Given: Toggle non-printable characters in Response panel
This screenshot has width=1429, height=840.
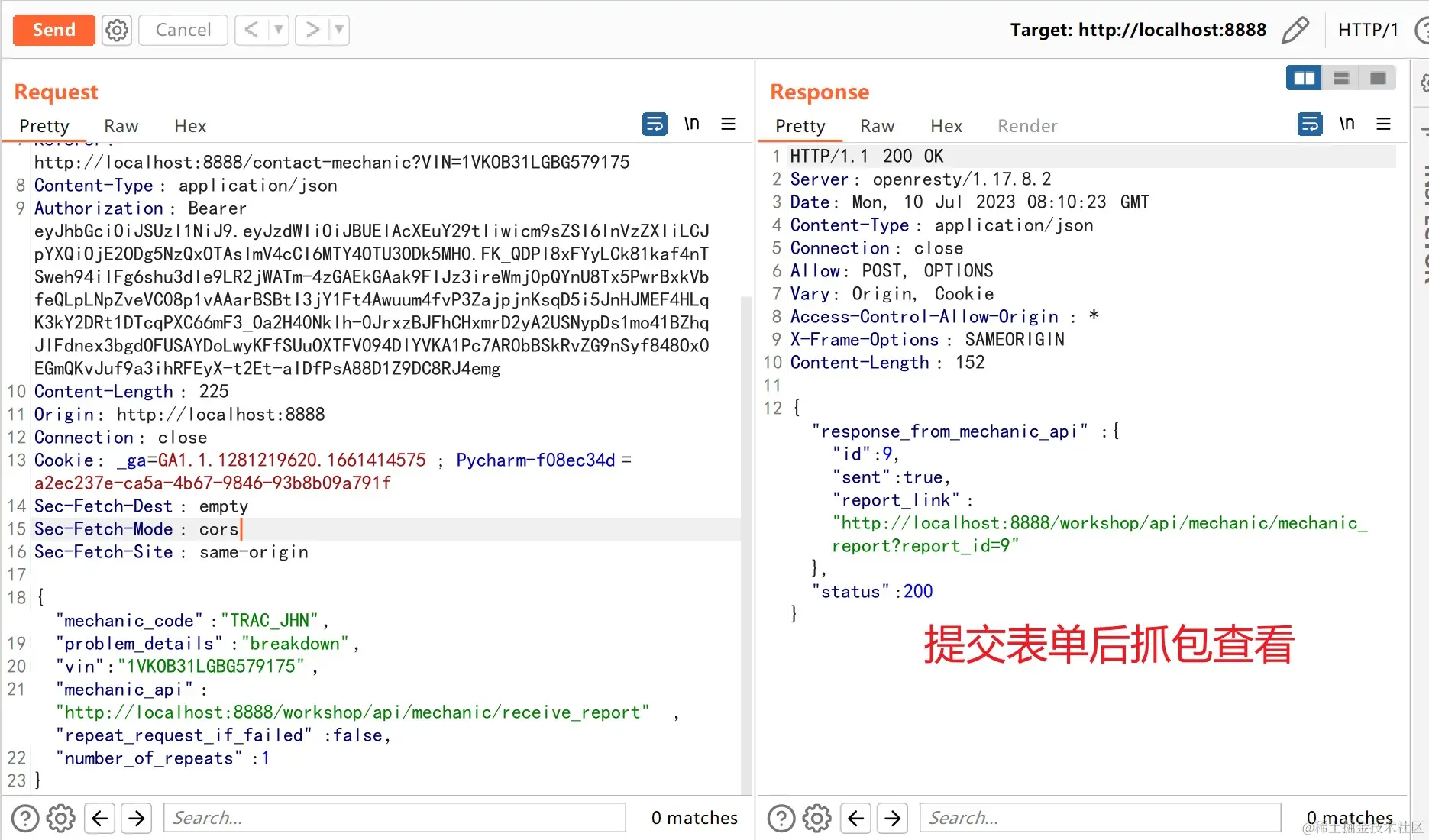Looking at the screenshot, I should tap(1347, 124).
